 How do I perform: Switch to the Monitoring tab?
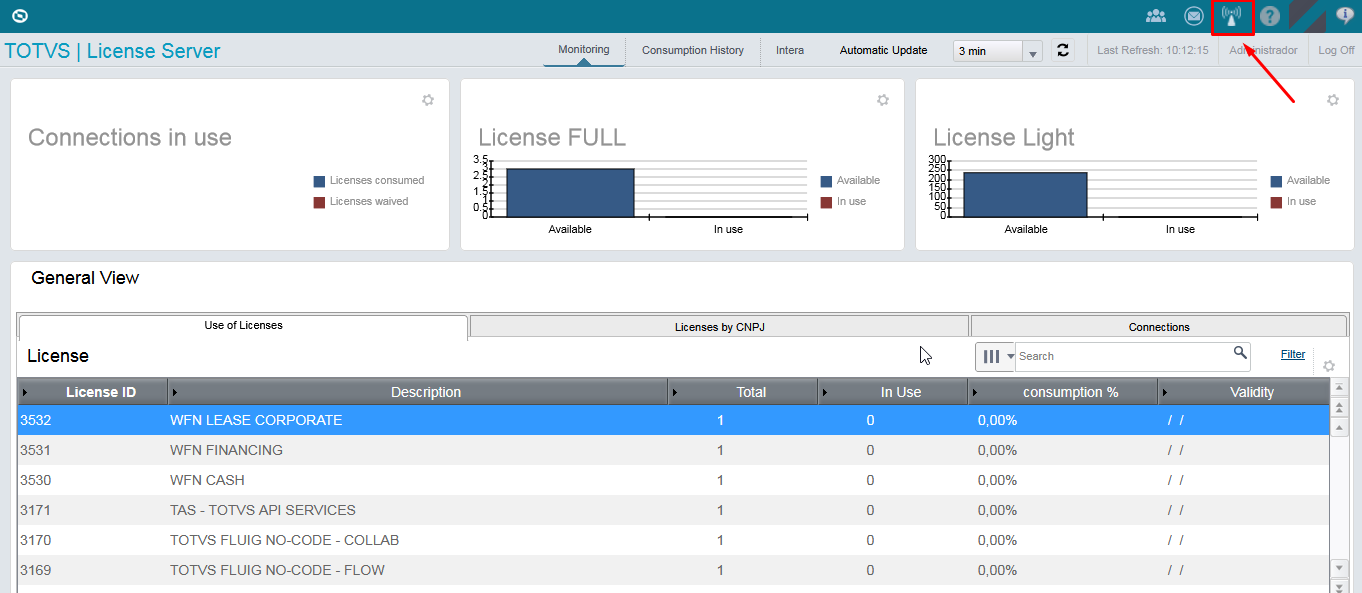pyautogui.click(x=584, y=50)
